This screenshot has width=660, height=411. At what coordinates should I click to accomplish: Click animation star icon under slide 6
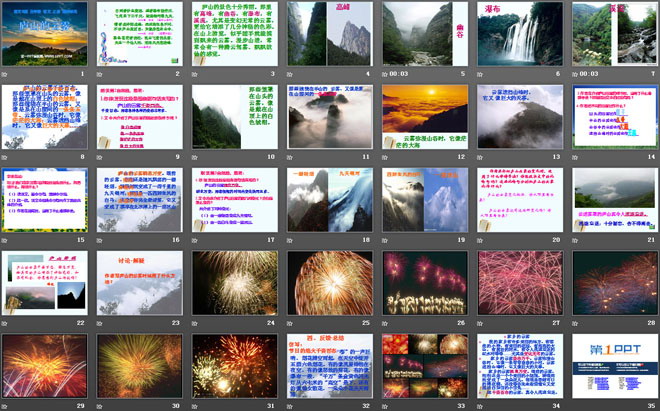480,74
